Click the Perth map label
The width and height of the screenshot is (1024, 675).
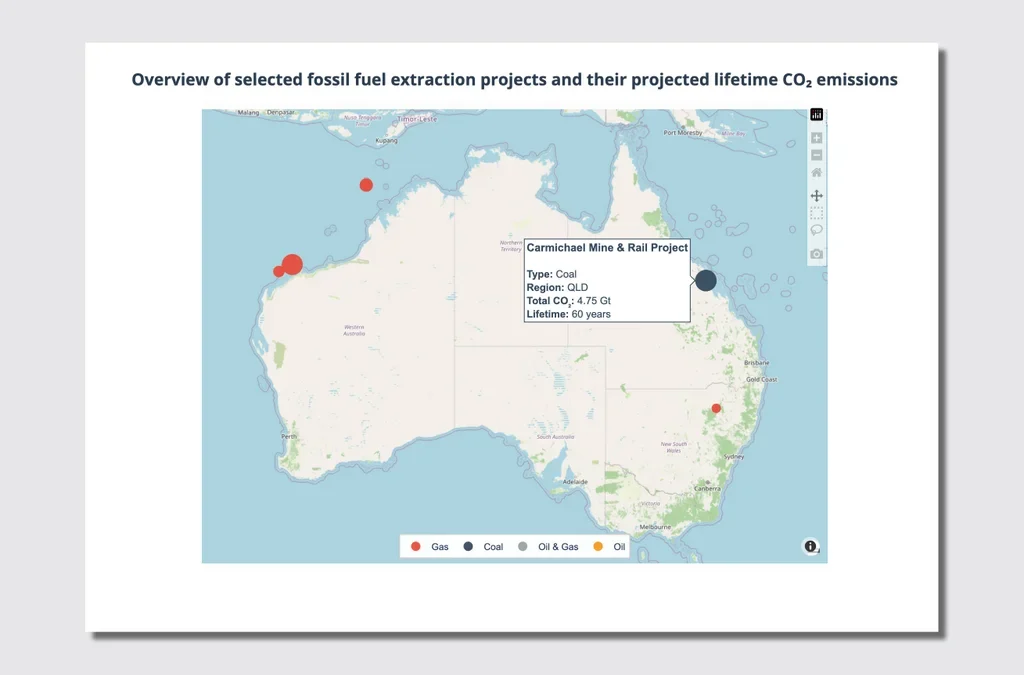[289, 436]
